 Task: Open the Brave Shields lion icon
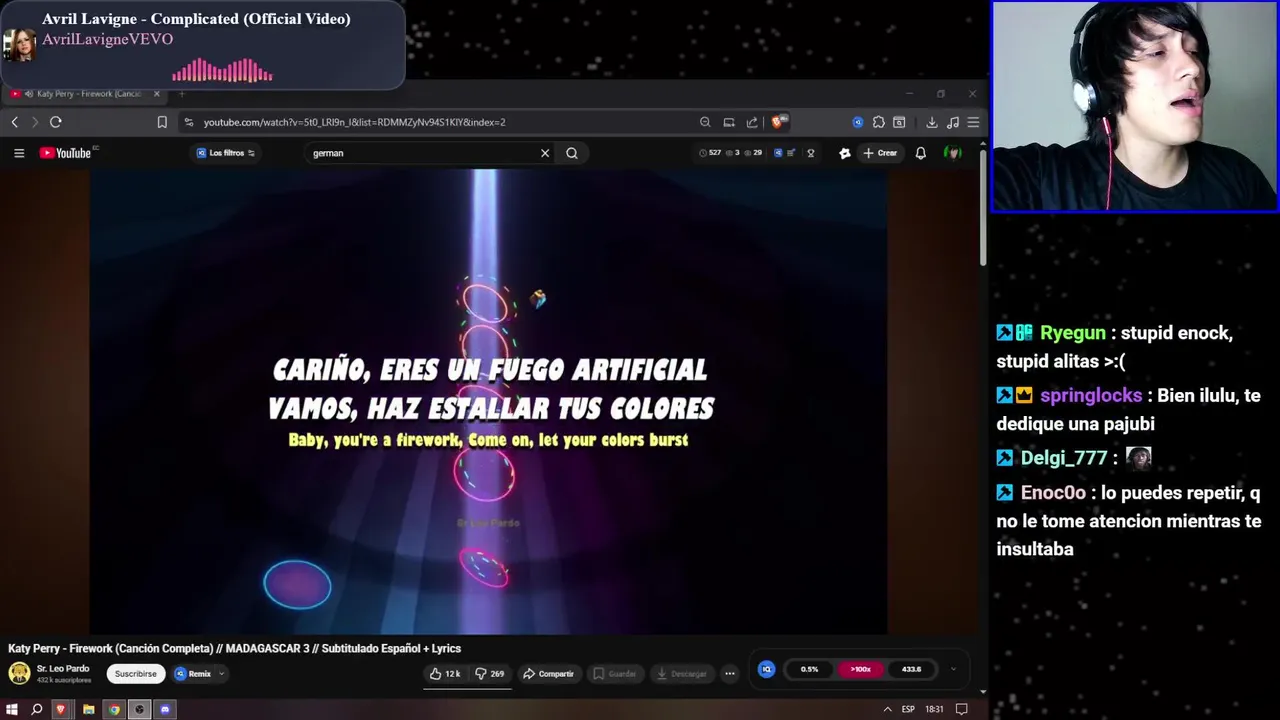pos(778,122)
